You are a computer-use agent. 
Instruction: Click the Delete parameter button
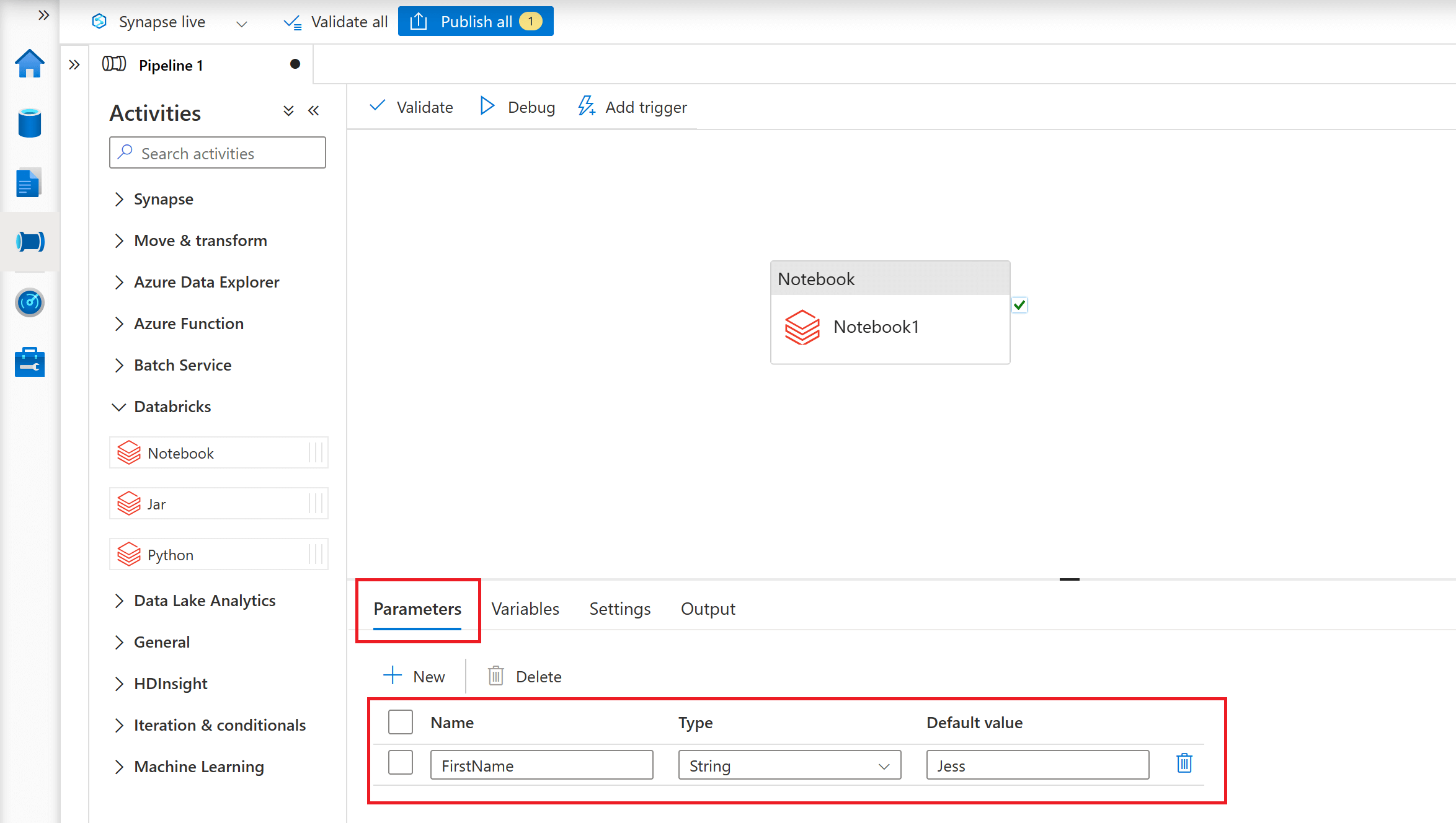525,676
